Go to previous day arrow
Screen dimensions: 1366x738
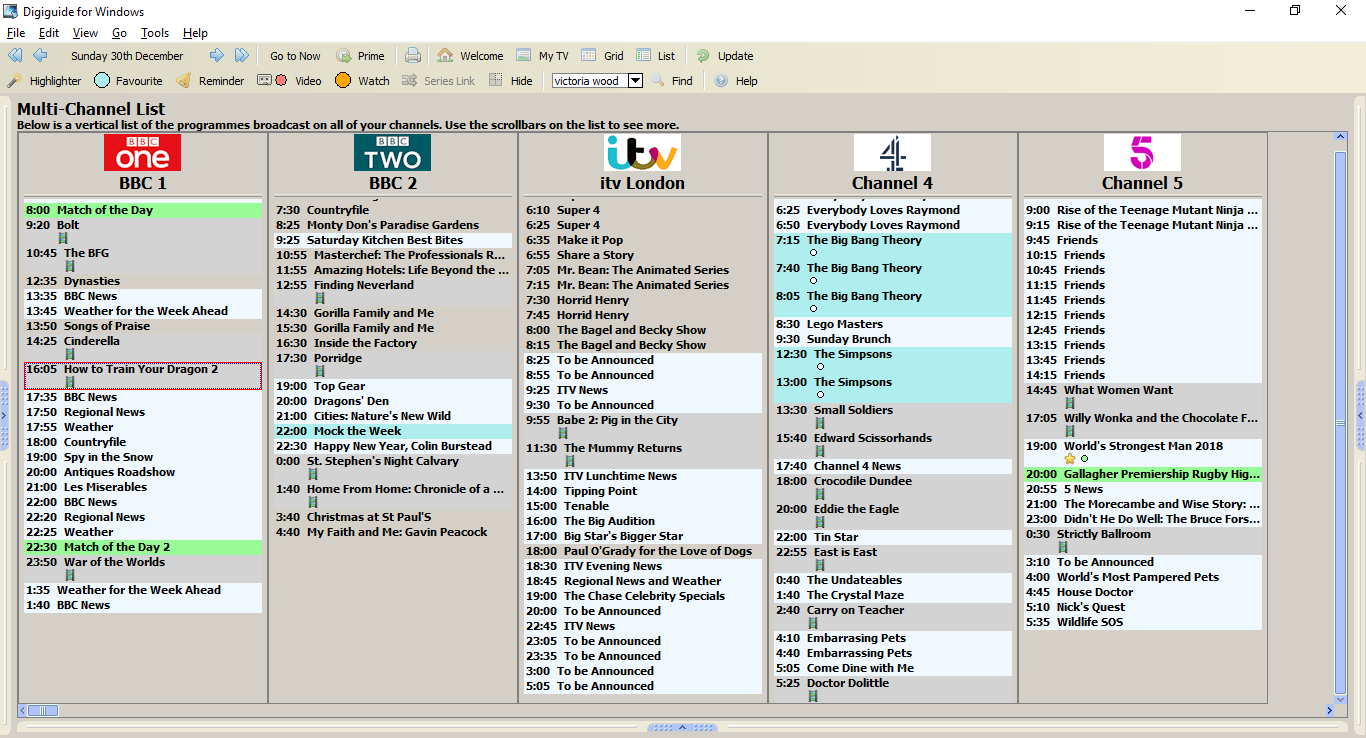tap(40, 56)
